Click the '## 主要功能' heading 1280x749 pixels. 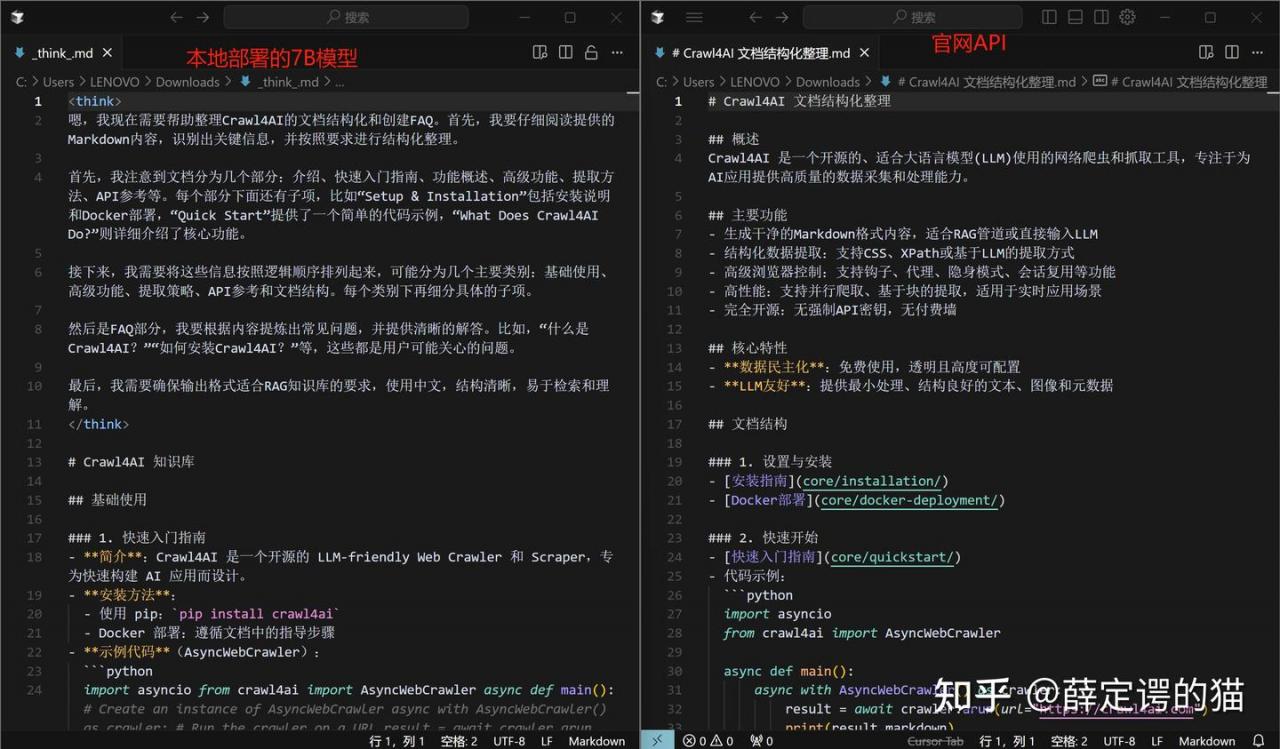coord(747,215)
